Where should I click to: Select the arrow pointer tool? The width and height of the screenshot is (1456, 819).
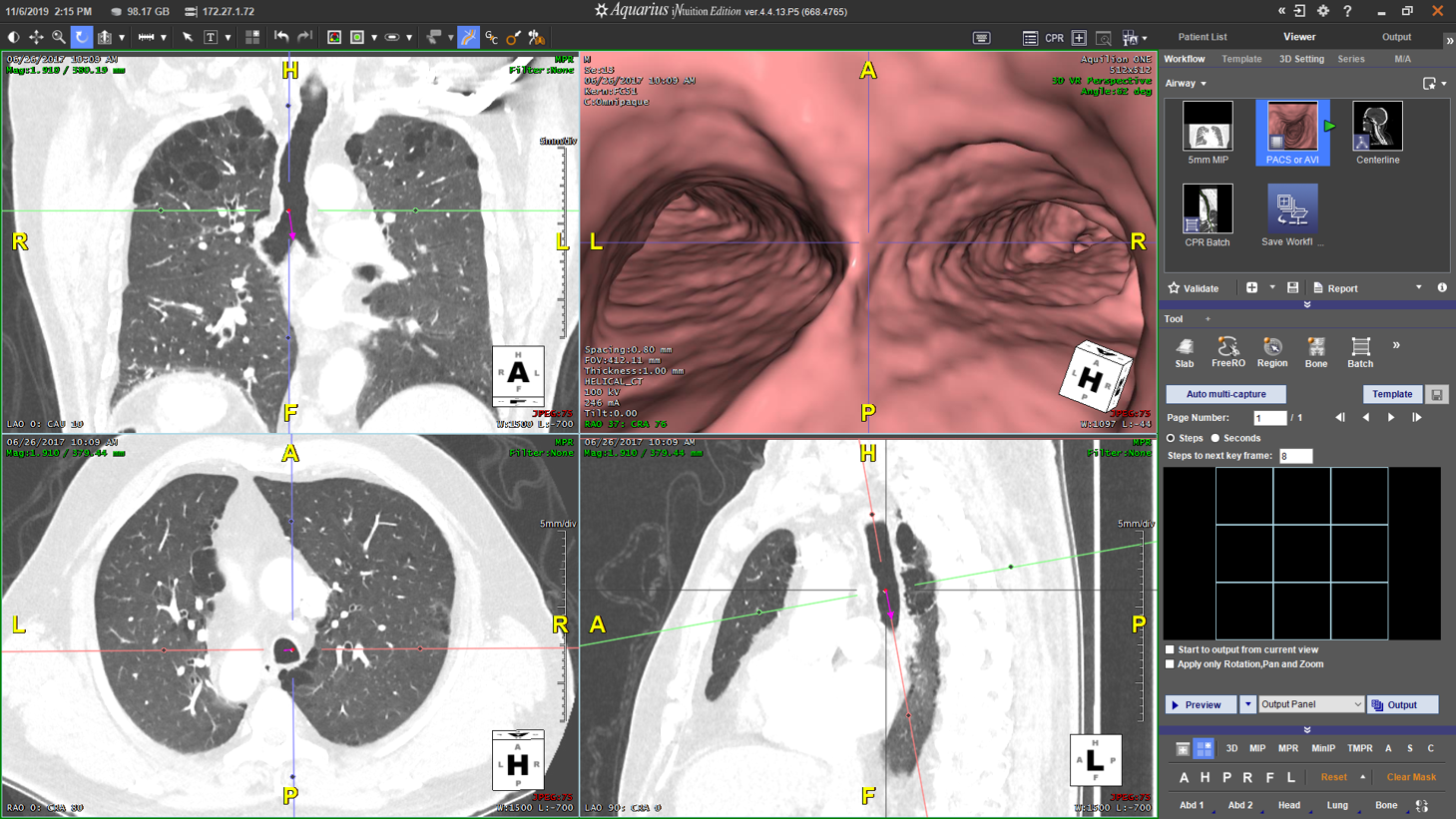click(x=188, y=37)
